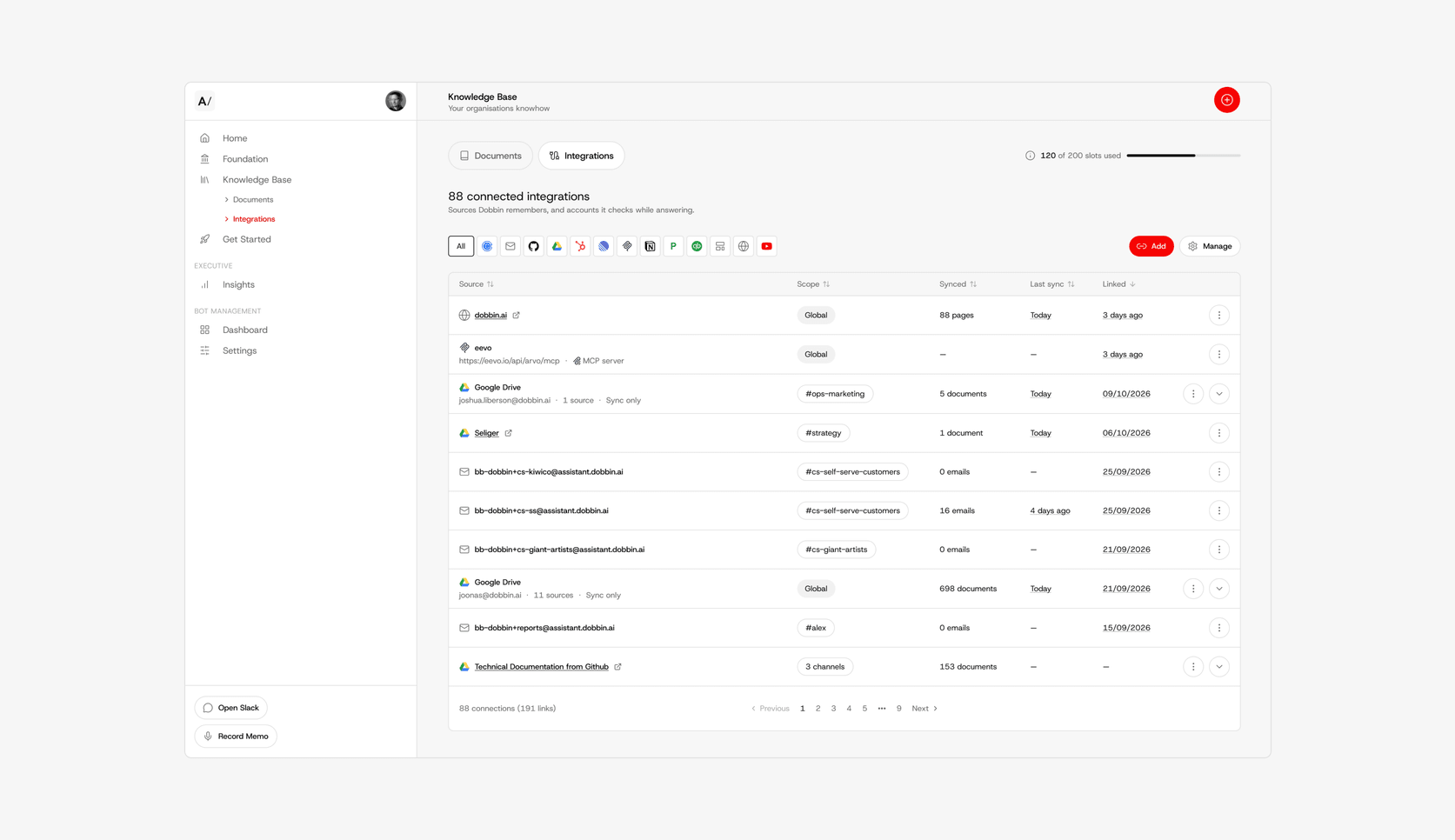Click the red Add button
This screenshot has height=840, width=1455.
click(1151, 246)
